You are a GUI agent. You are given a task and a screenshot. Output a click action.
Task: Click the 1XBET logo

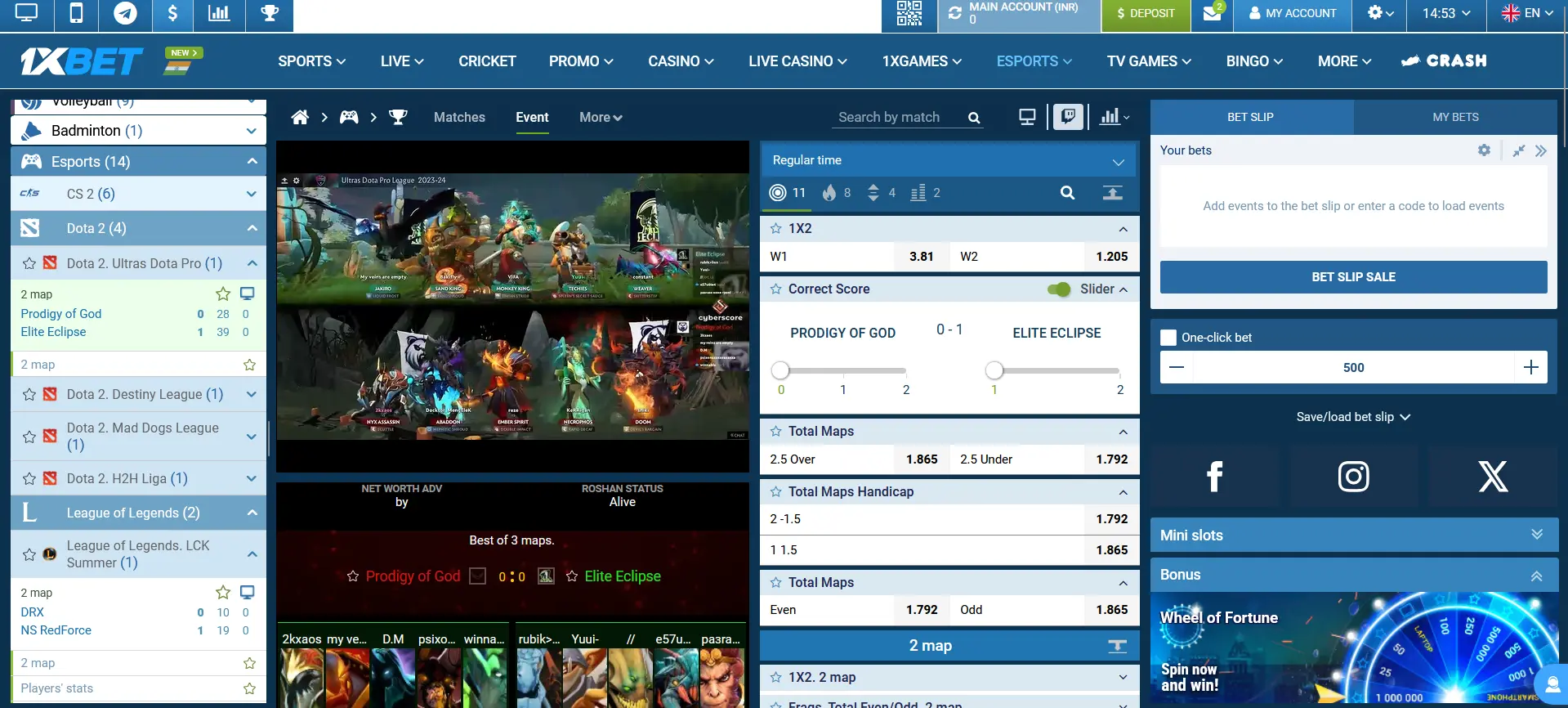click(x=82, y=60)
